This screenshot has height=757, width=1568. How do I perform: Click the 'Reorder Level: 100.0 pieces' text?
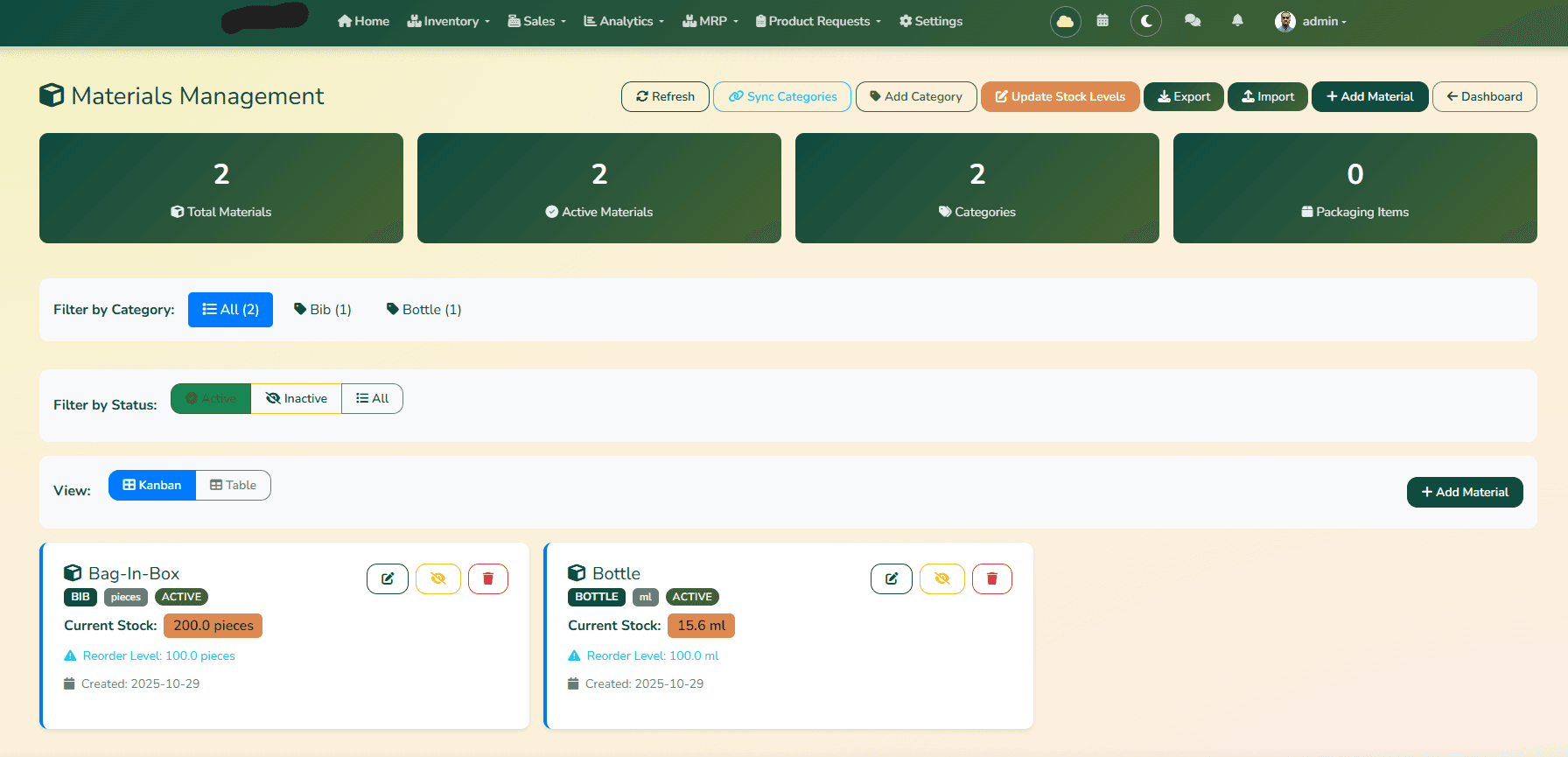click(x=159, y=655)
